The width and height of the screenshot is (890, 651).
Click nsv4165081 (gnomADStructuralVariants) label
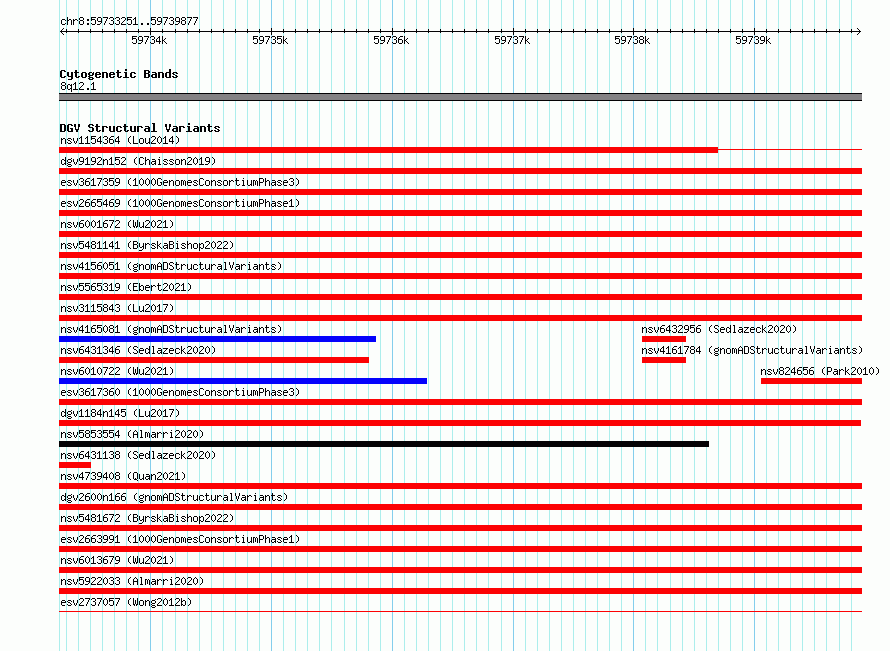(x=171, y=329)
